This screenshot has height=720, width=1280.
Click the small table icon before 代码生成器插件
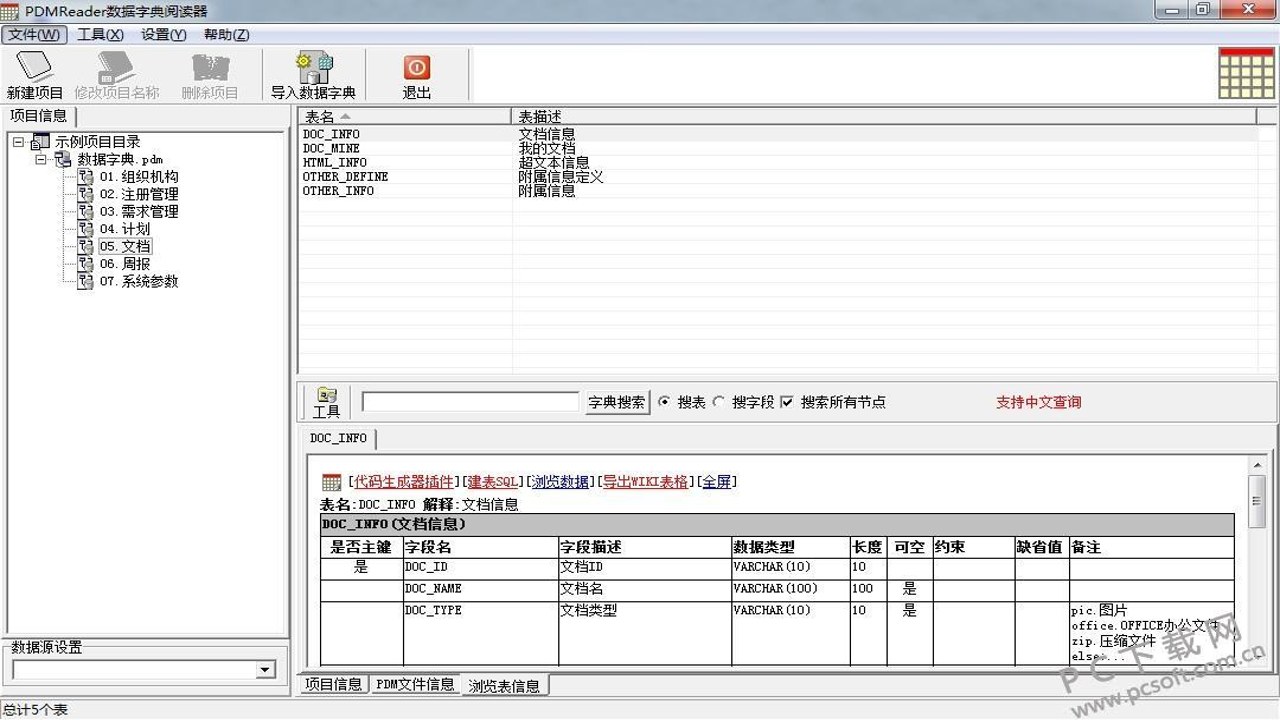[x=331, y=482]
